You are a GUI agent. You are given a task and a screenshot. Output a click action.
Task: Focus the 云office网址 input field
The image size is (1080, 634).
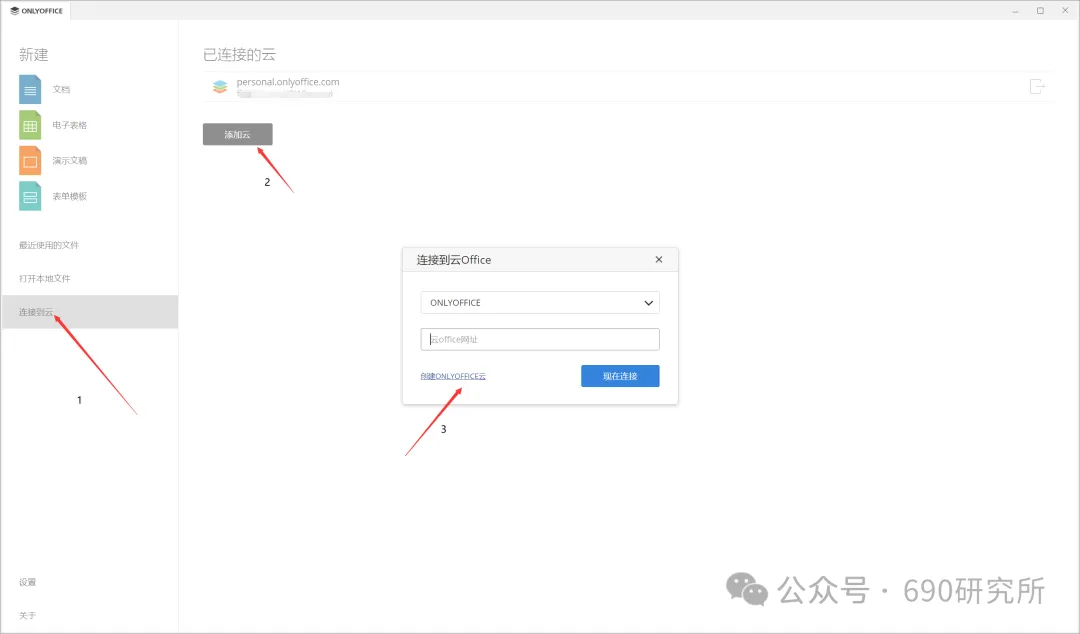click(x=540, y=339)
